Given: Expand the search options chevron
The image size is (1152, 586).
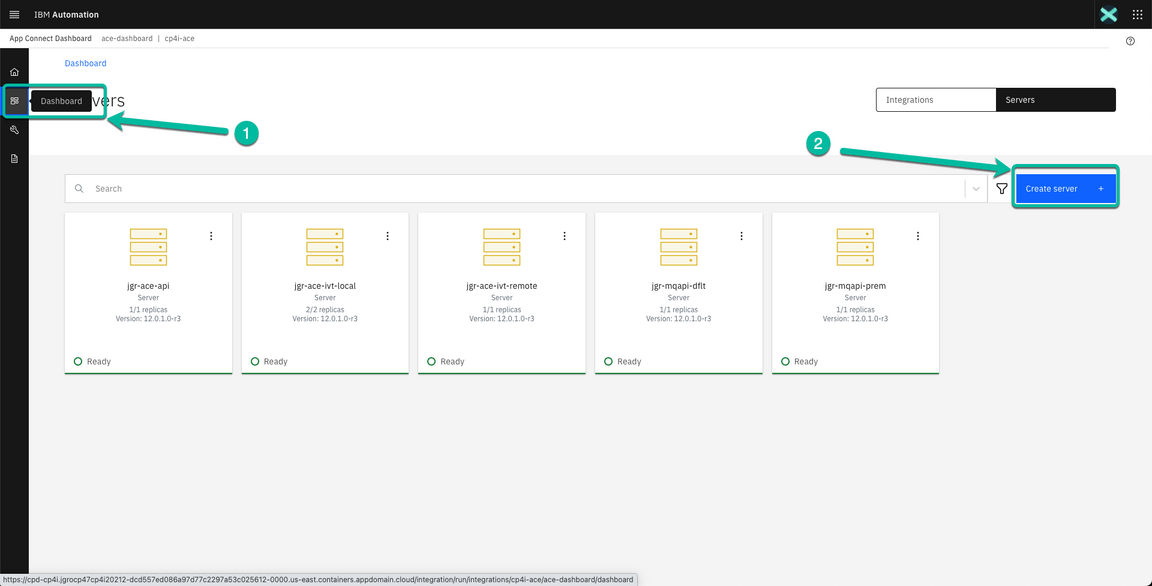Looking at the screenshot, I should (x=976, y=188).
